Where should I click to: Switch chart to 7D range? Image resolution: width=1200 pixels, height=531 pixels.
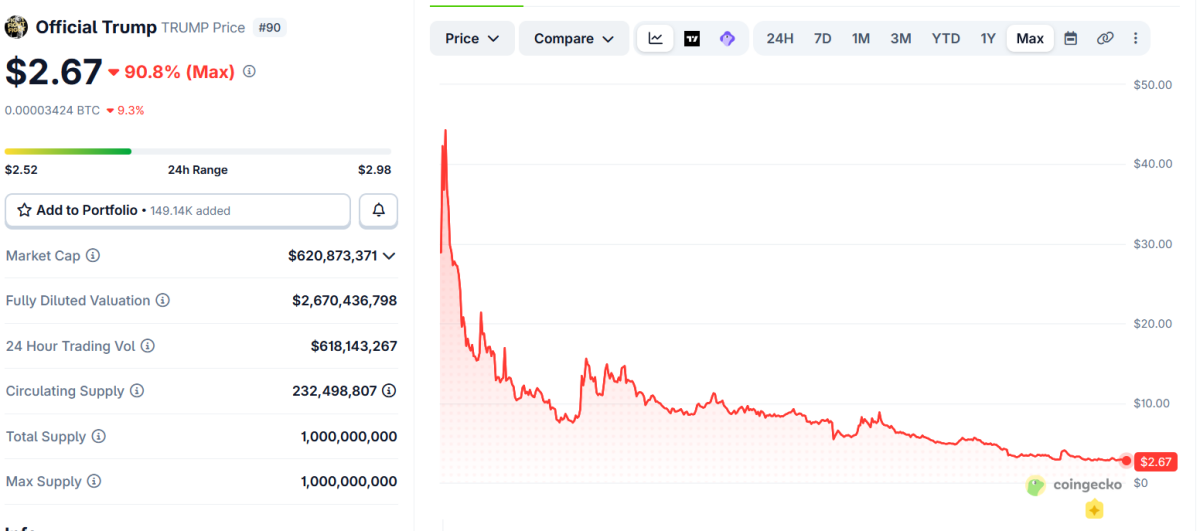(823, 39)
